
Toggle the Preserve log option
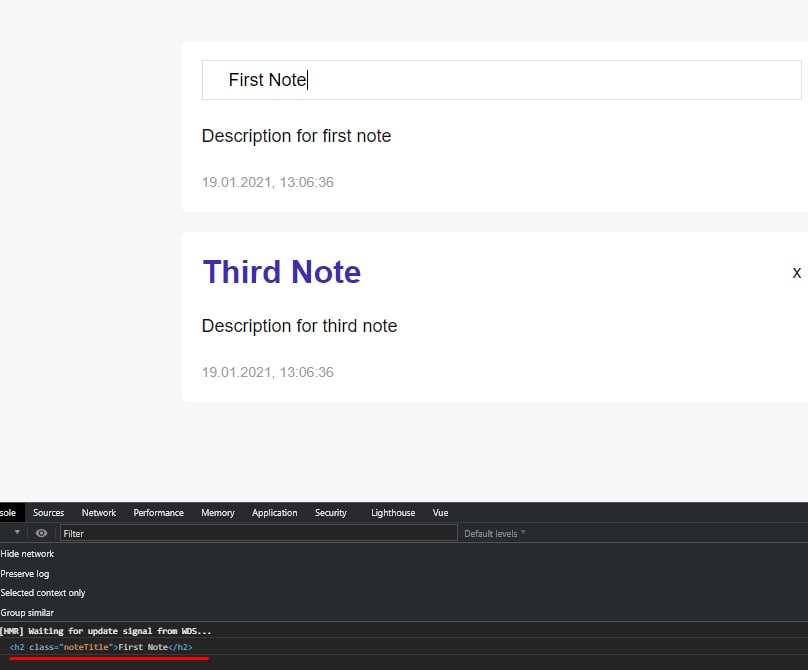pyautogui.click(x=25, y=574)
